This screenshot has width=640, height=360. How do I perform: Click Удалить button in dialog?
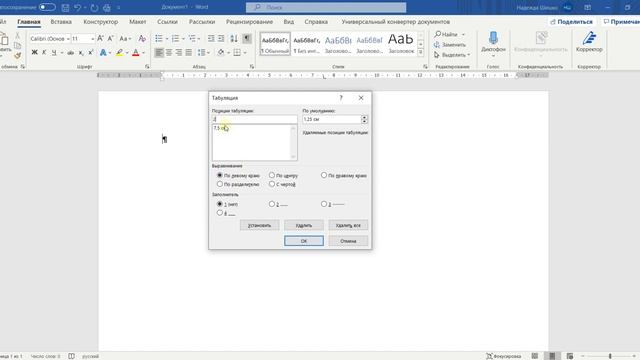tap(304, 225)
